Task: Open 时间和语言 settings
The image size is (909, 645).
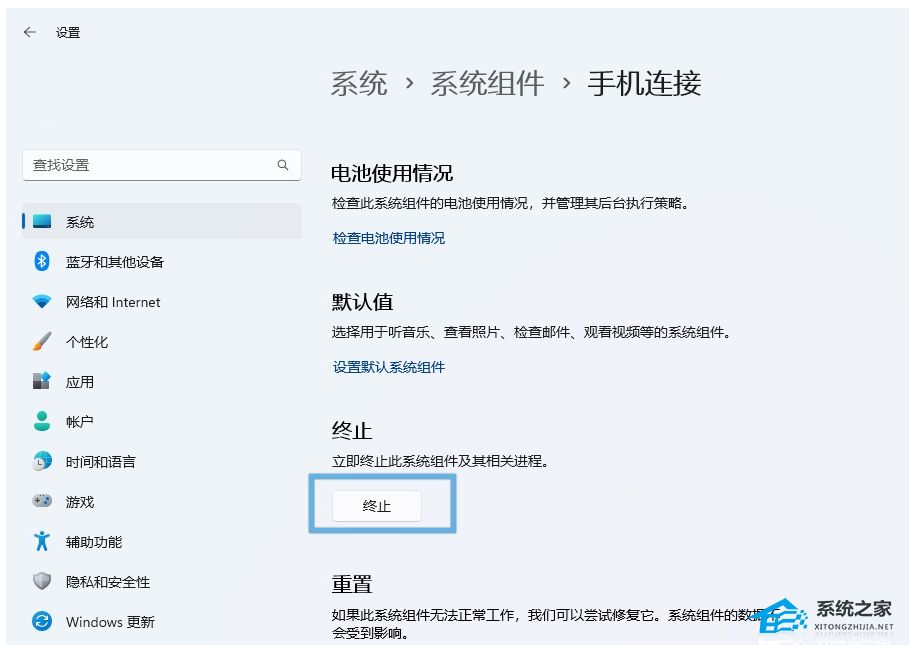Action: pyautogui.click(x=100, y=462)
